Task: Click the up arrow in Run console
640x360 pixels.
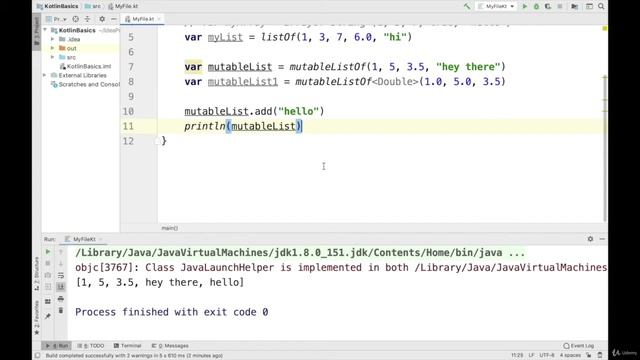Action: coord(61,252)
